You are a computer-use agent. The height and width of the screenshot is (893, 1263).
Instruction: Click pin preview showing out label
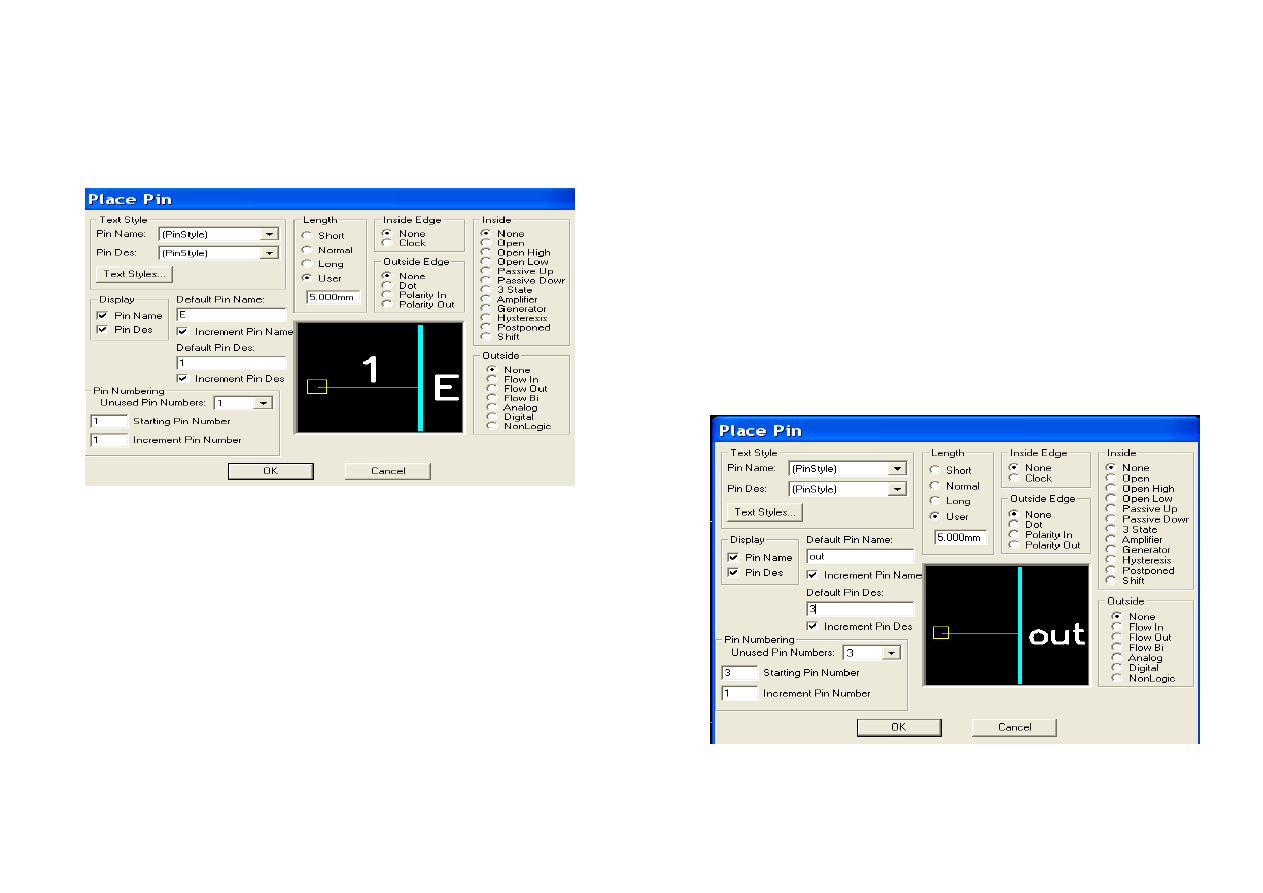(x=1006, y=625)
